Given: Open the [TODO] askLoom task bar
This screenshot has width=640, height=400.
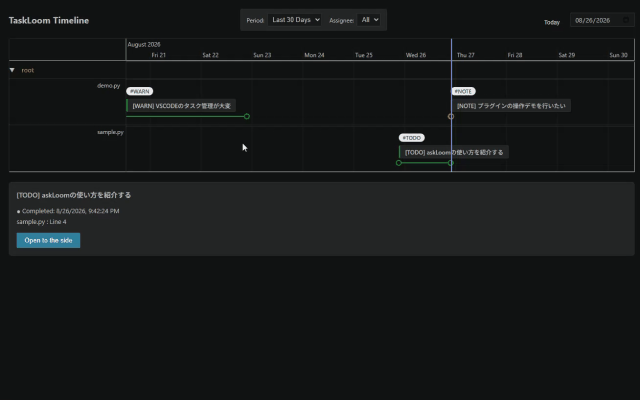Looking at the screenshot, I should [x=453, y=152].
